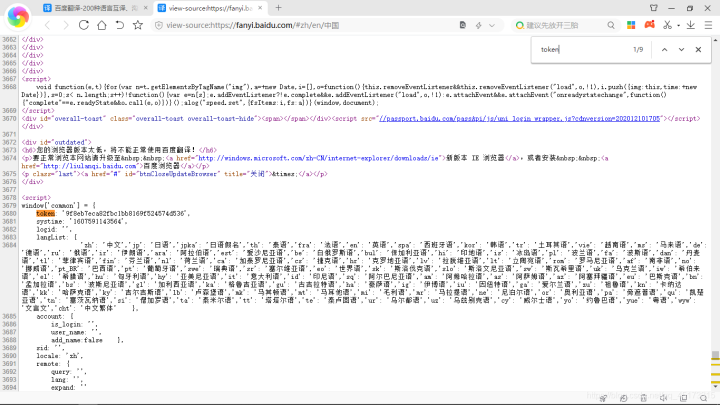The image size is (720, 405).
Task: Click the locale: 'zh' line
Action: point(60,356)
